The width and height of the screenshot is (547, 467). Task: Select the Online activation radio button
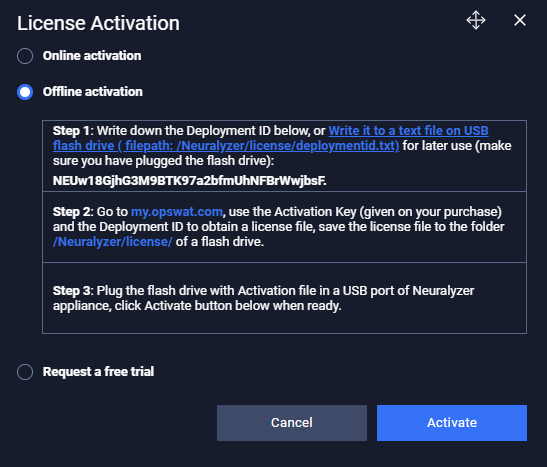click(25, 56)
